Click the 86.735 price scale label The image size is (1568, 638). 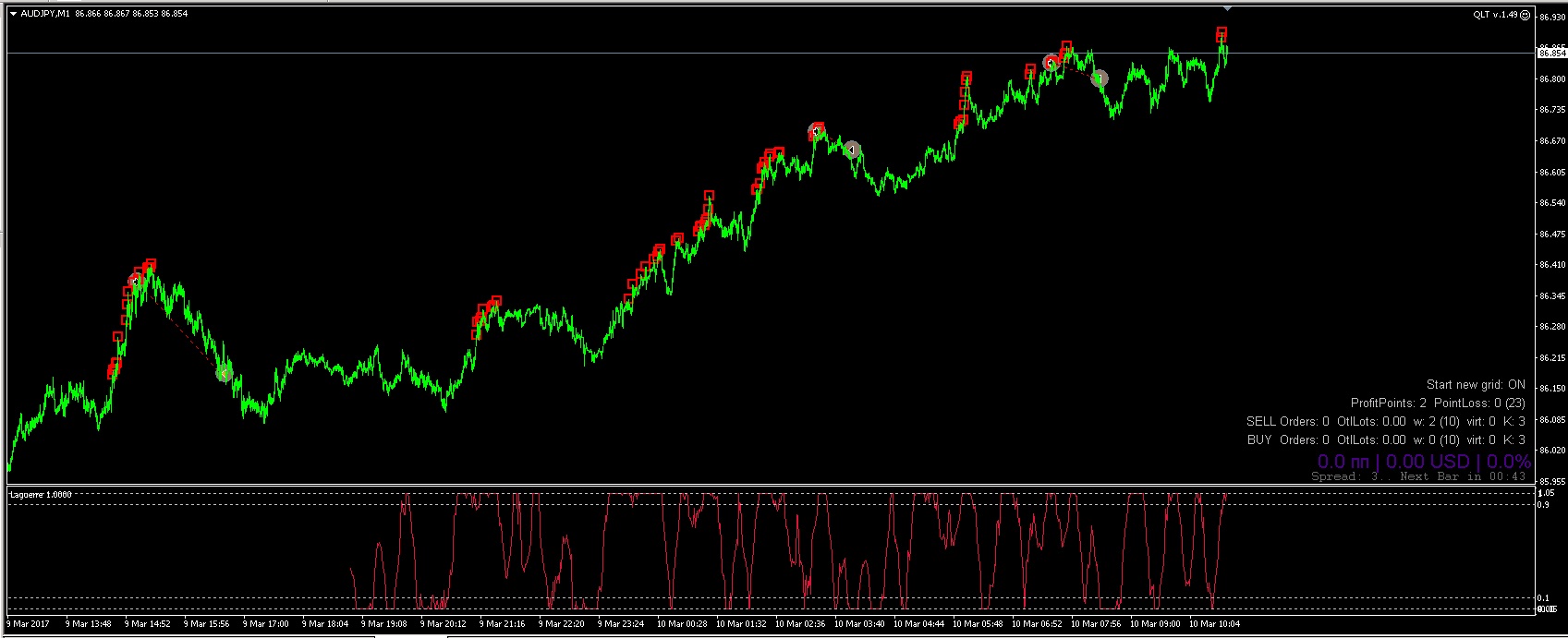pos(1551,110)
